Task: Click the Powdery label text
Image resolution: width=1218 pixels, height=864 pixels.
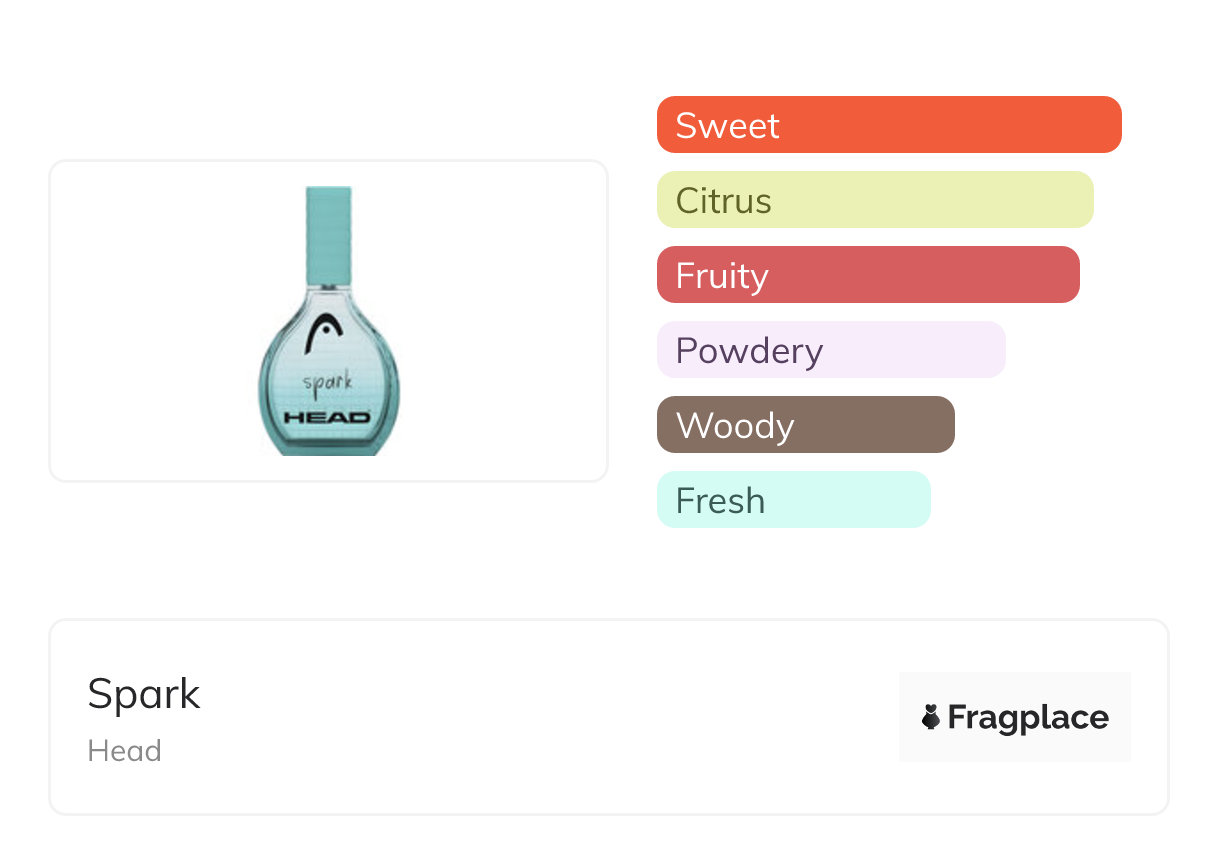Action: (749, 351)
